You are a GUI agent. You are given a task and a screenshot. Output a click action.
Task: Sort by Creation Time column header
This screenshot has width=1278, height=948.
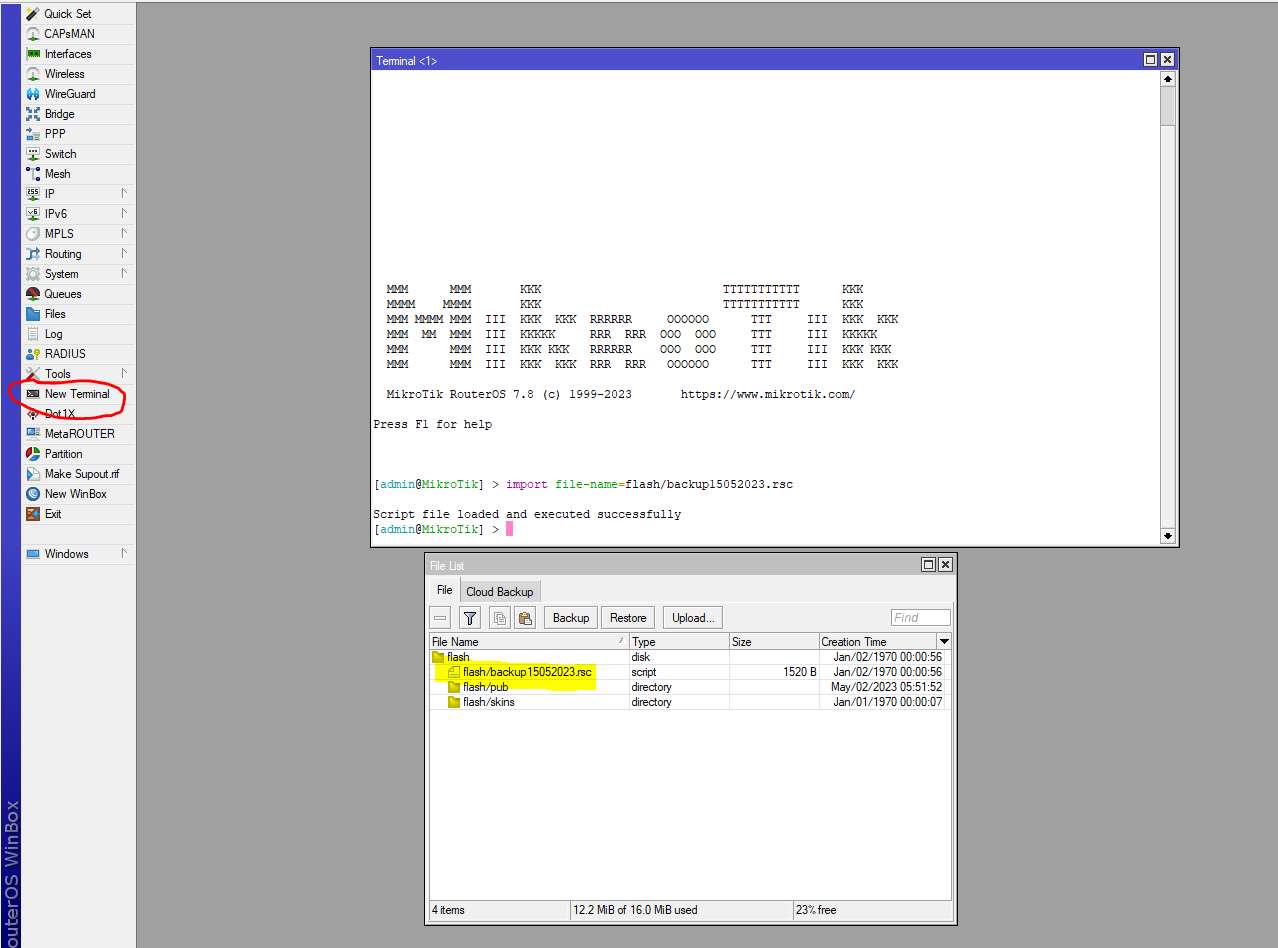pyautogui.click(x=878, y=641)
